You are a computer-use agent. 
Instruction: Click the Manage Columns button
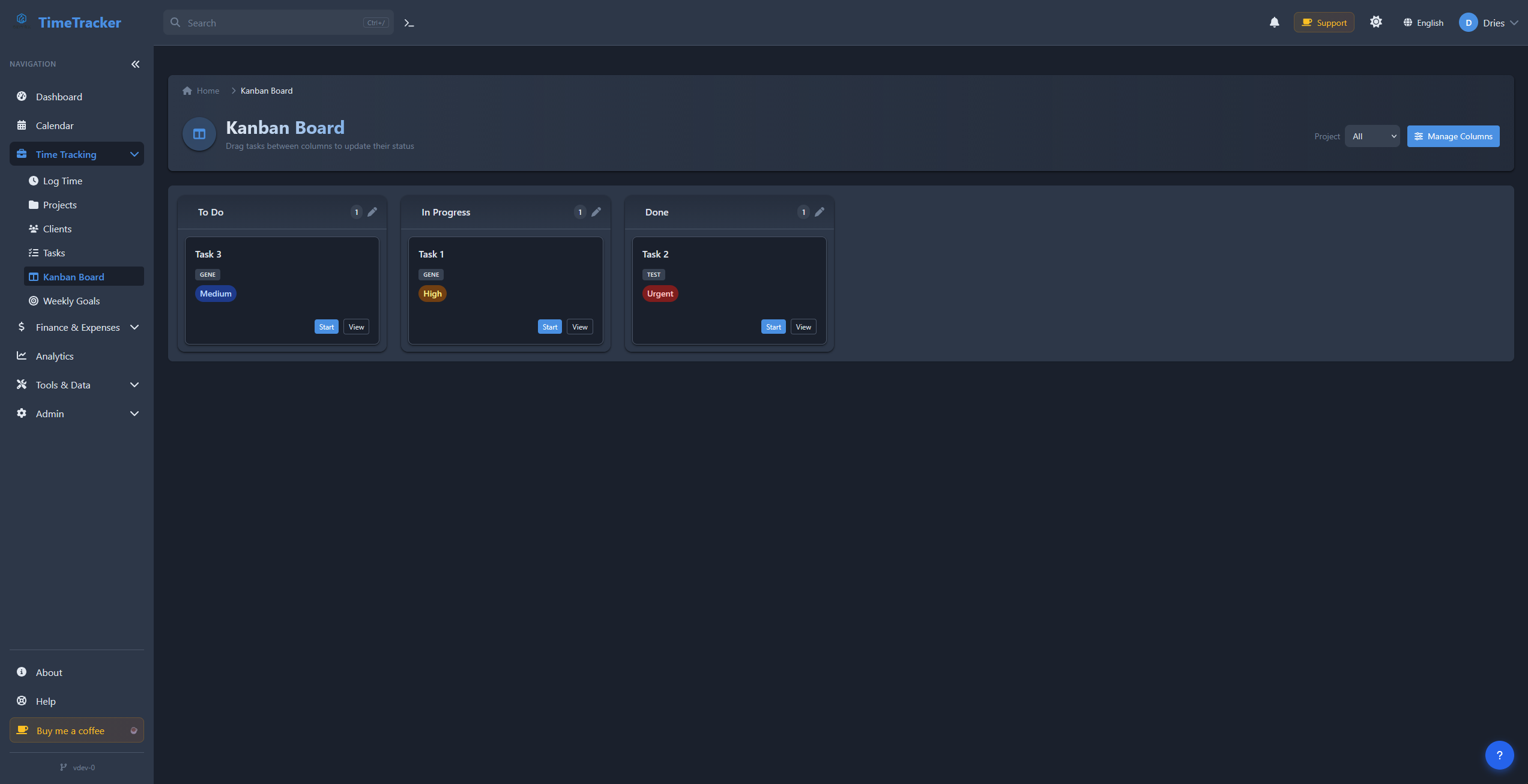click(x=1453, y=136)
